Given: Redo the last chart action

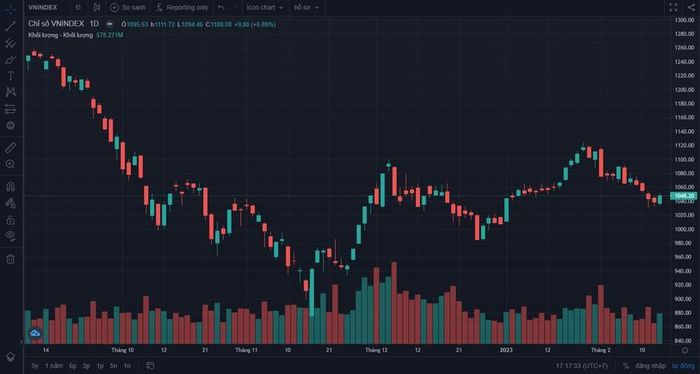Looking at the screenshot, I should (x=234, y=8).
